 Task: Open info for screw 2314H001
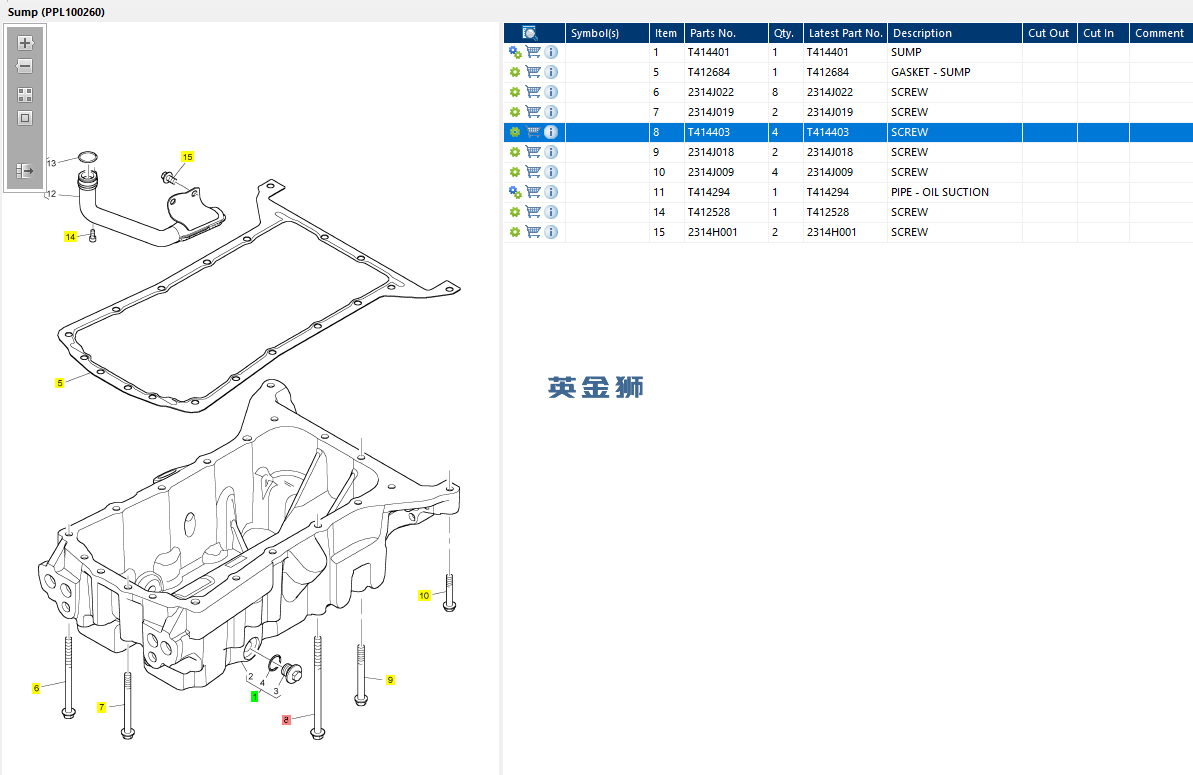pos(552,232)
